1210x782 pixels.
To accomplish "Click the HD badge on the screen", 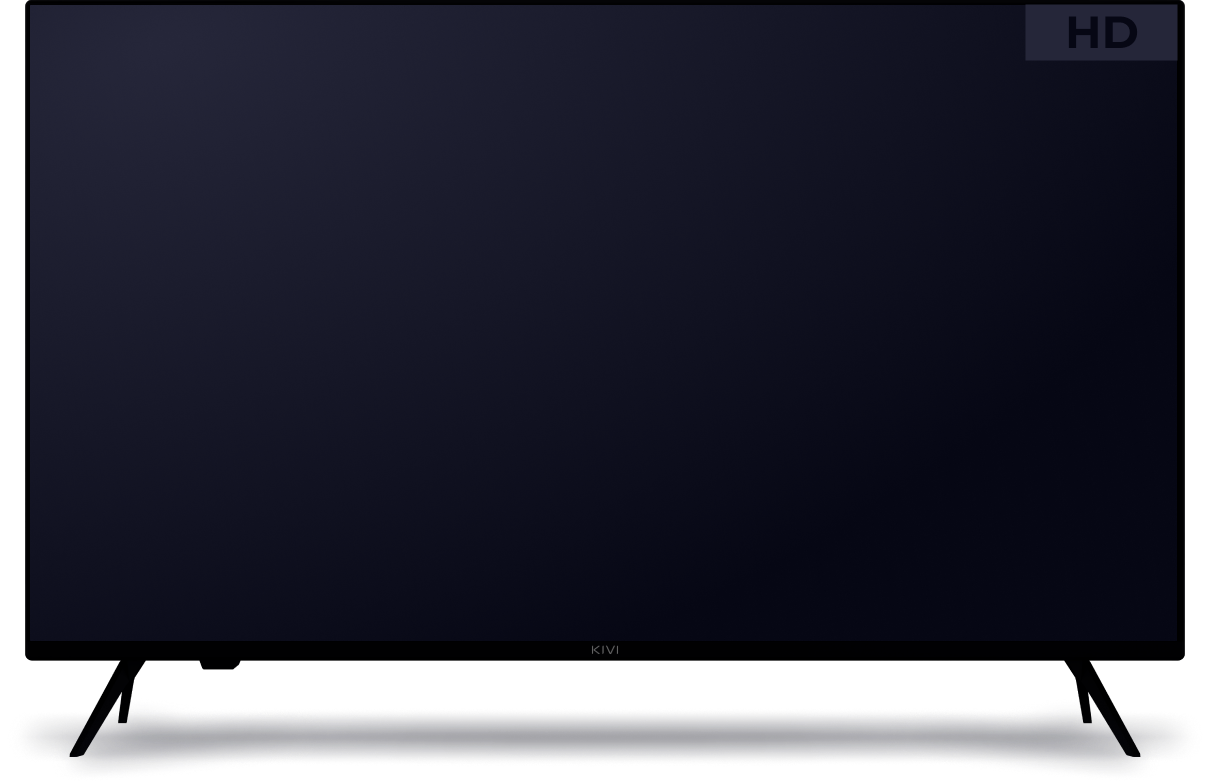I will click(1101, 33).
